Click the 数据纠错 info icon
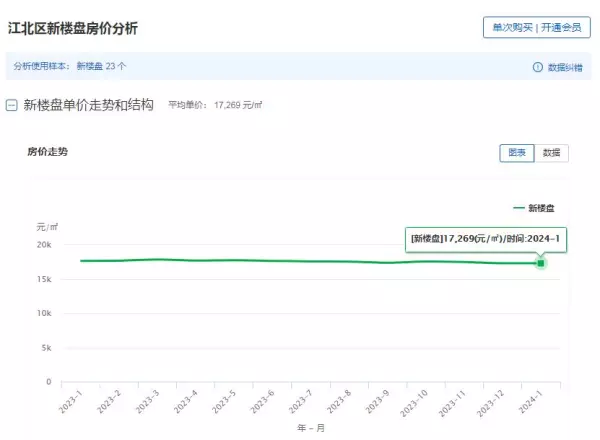This screenshot has height=440, width=600. pos(538,67)
